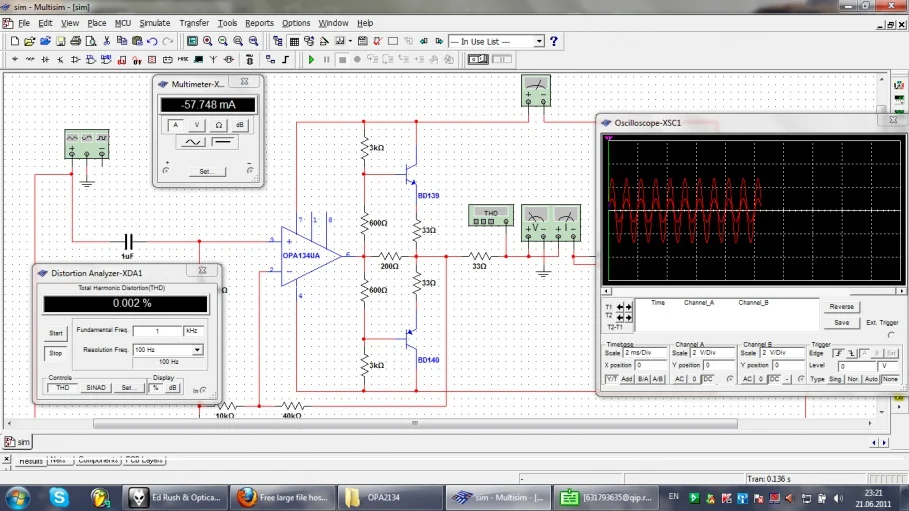Click the function generator instrument on the schematic
Viewport: 909px width, 511px height.
pyautogui.click(x=85, y=145)
